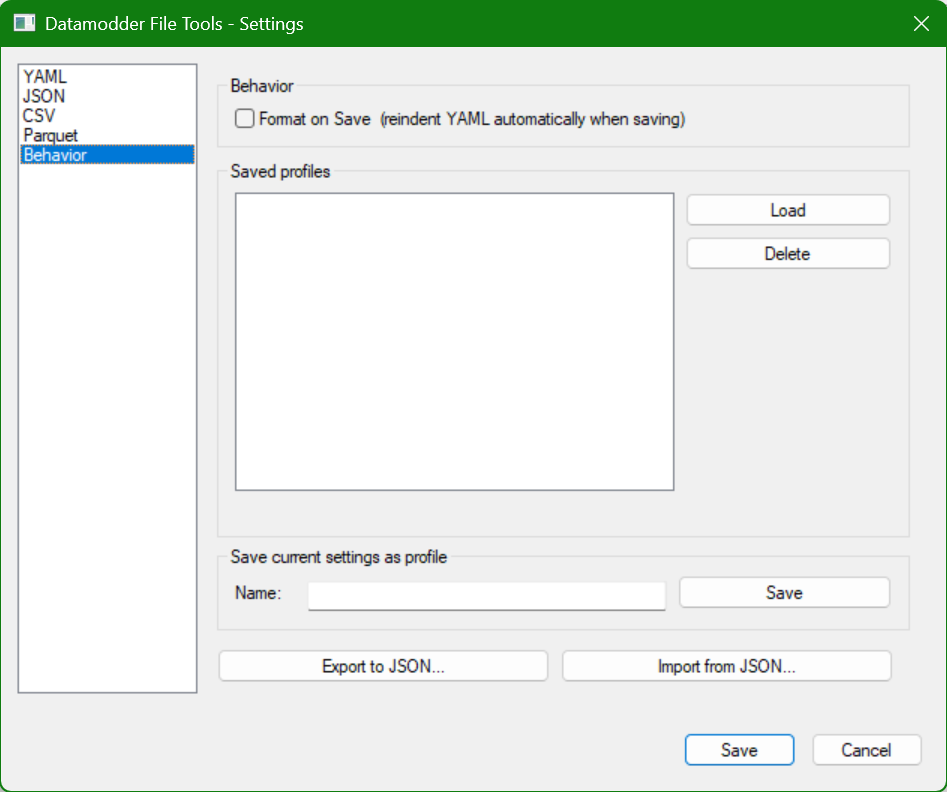This screenshot has height=792, width=947.
Task: Open the CSV settings category
Action: pyautogui.click(x=107, y=115)
